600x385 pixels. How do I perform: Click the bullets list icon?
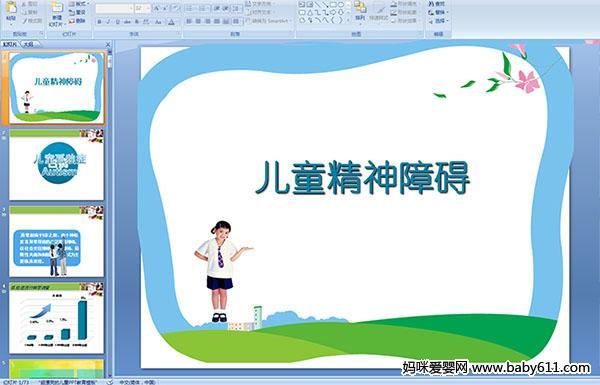tap(190, 8)
